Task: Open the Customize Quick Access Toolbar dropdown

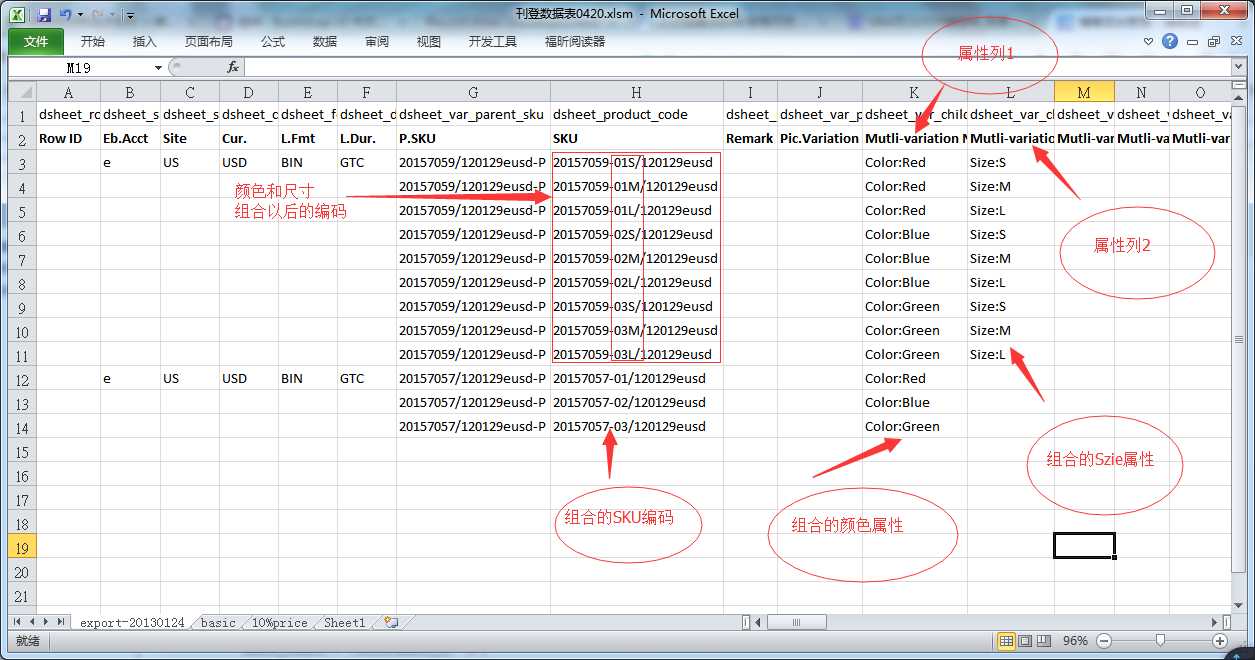Action: pos(130,16)
